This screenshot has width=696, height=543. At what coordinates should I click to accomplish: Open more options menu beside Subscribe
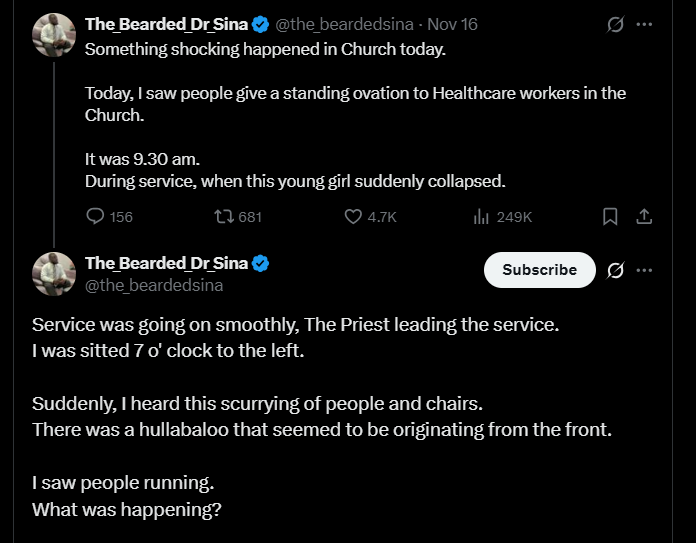coord(645,270)
